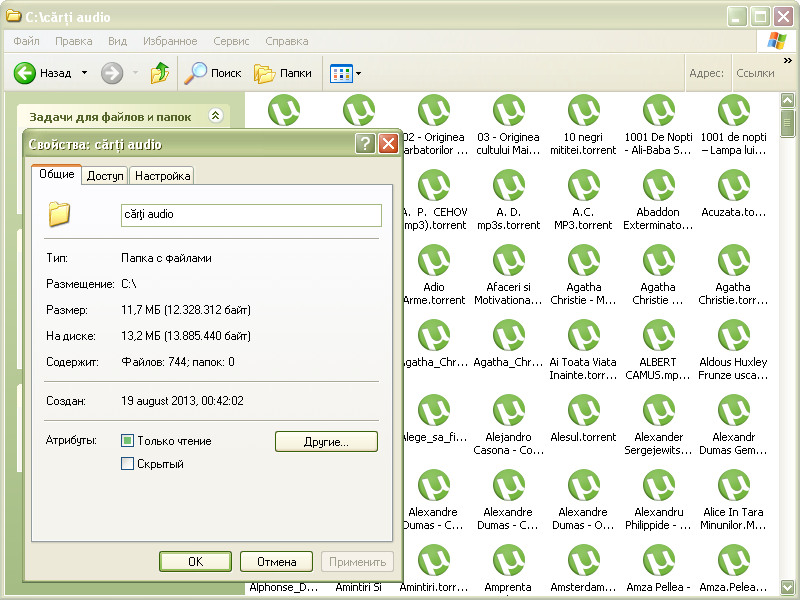The height and width of the screenshot is (600, 800).
Task: Select the 'Alesul.torrent' file icon
Action: (584, 410)
